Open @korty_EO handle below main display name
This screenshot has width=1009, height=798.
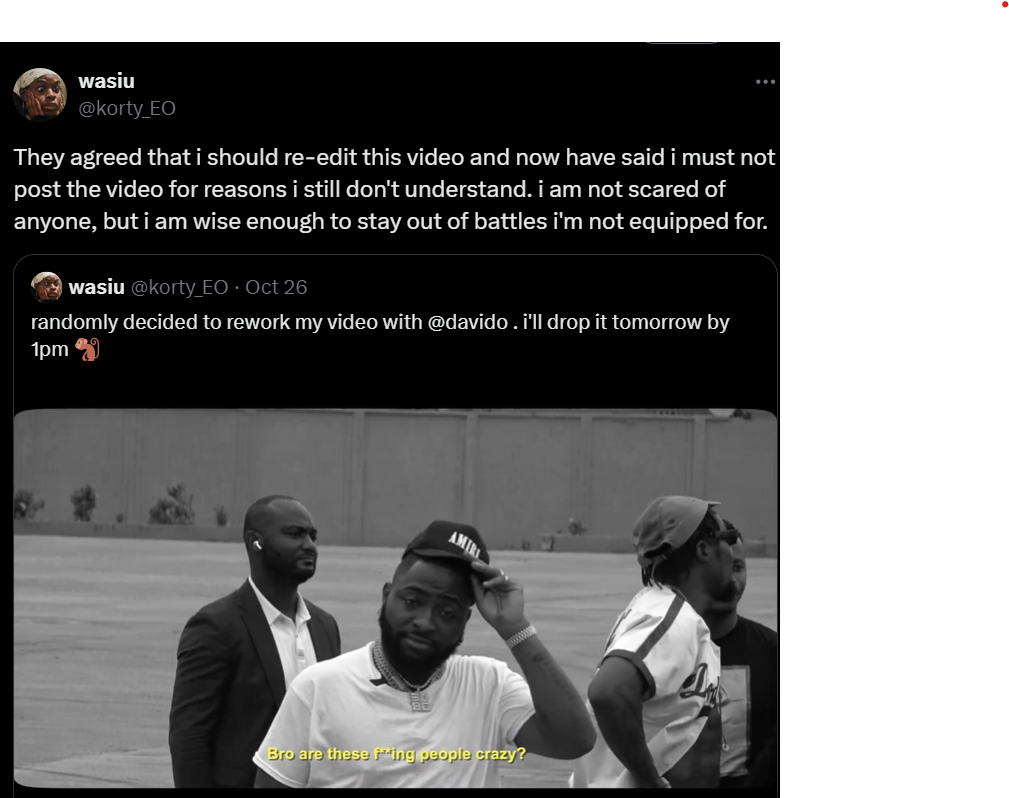point(127,108)
